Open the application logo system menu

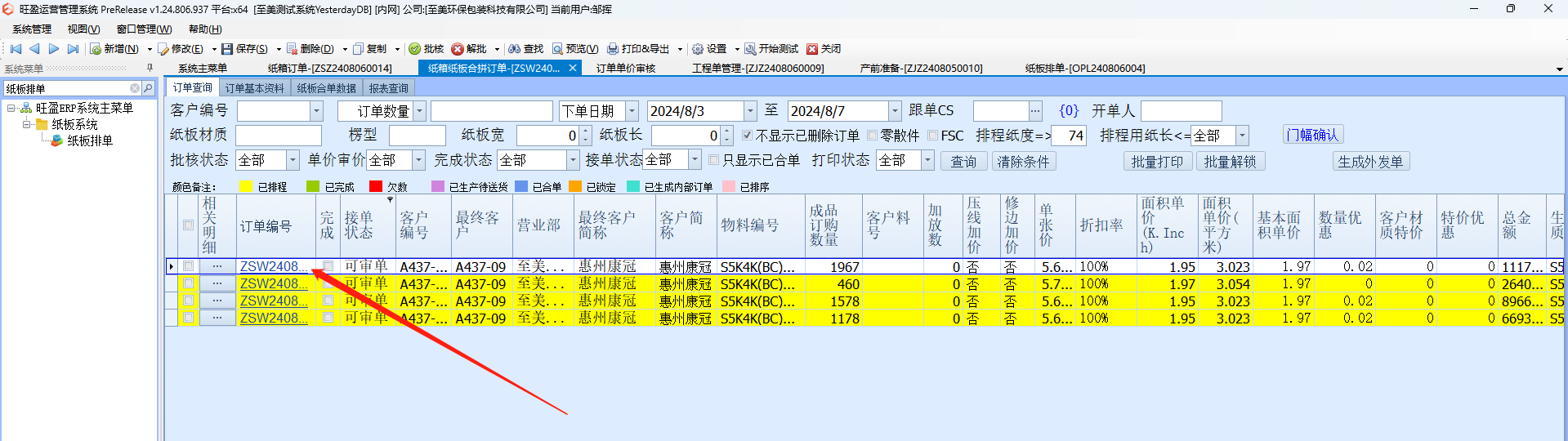point(8,9)
